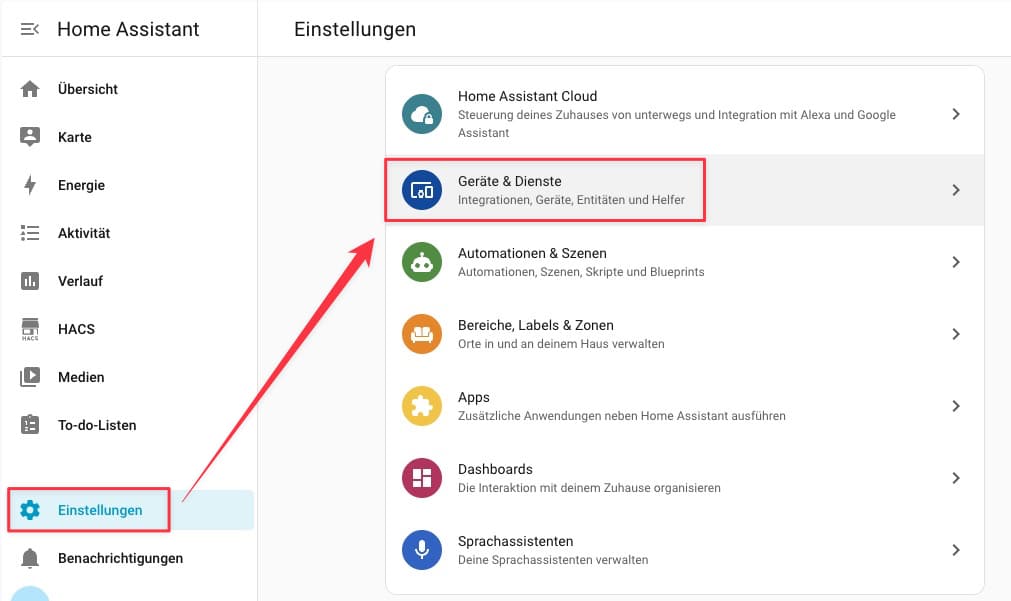Open the To-do-Listen page

tap(97, 425)
